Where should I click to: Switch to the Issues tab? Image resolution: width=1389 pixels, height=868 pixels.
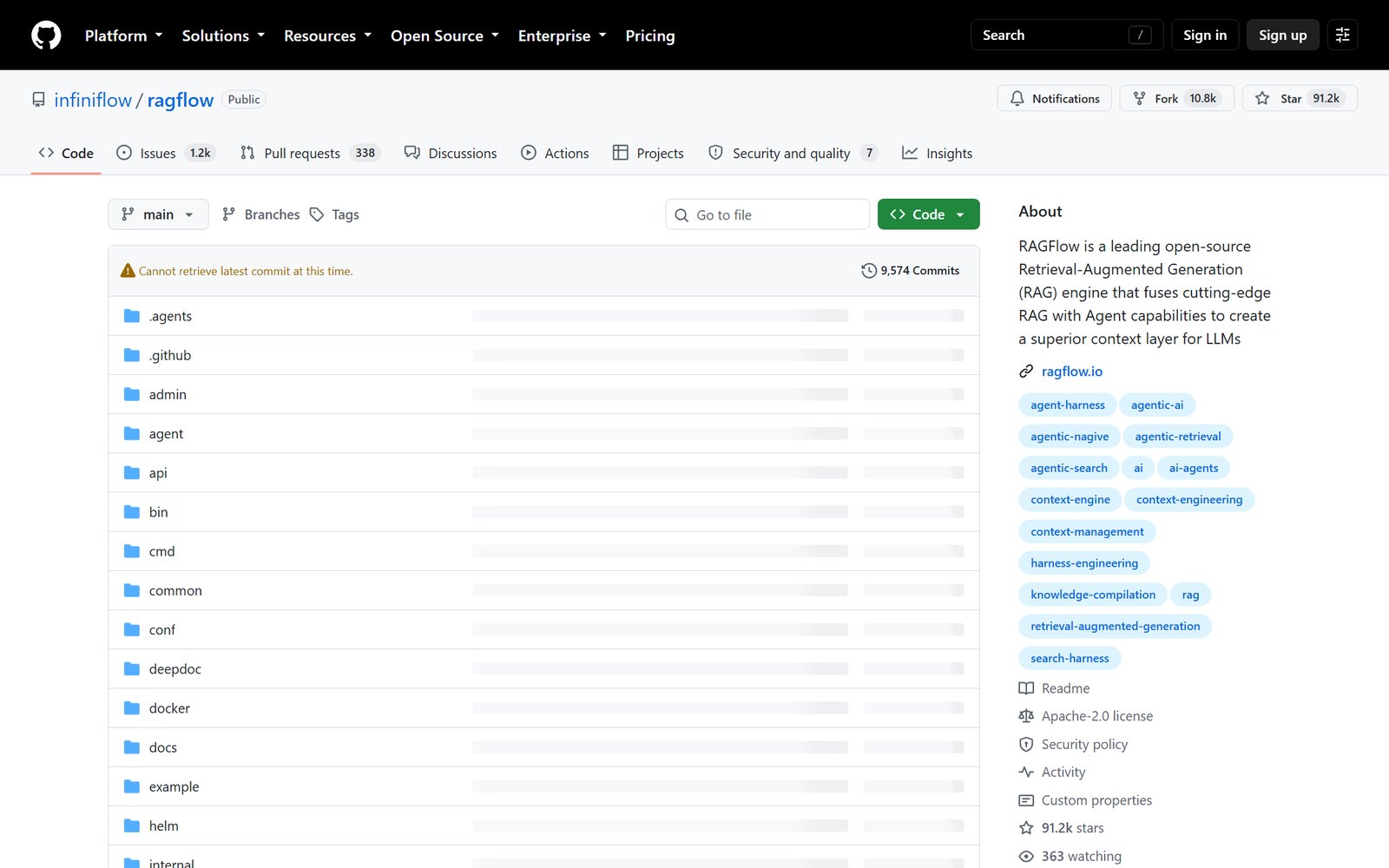point(165,154)
